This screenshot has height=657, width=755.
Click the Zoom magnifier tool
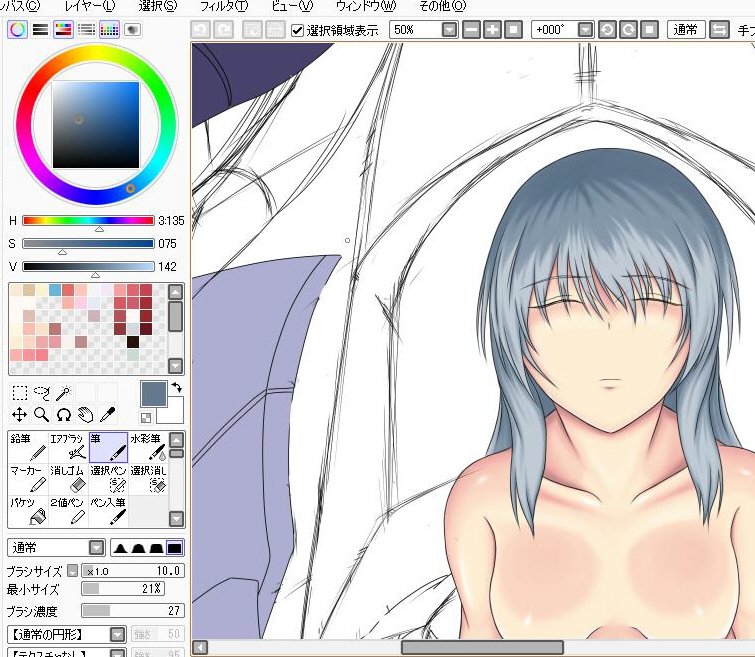click(x=42, y=414)
